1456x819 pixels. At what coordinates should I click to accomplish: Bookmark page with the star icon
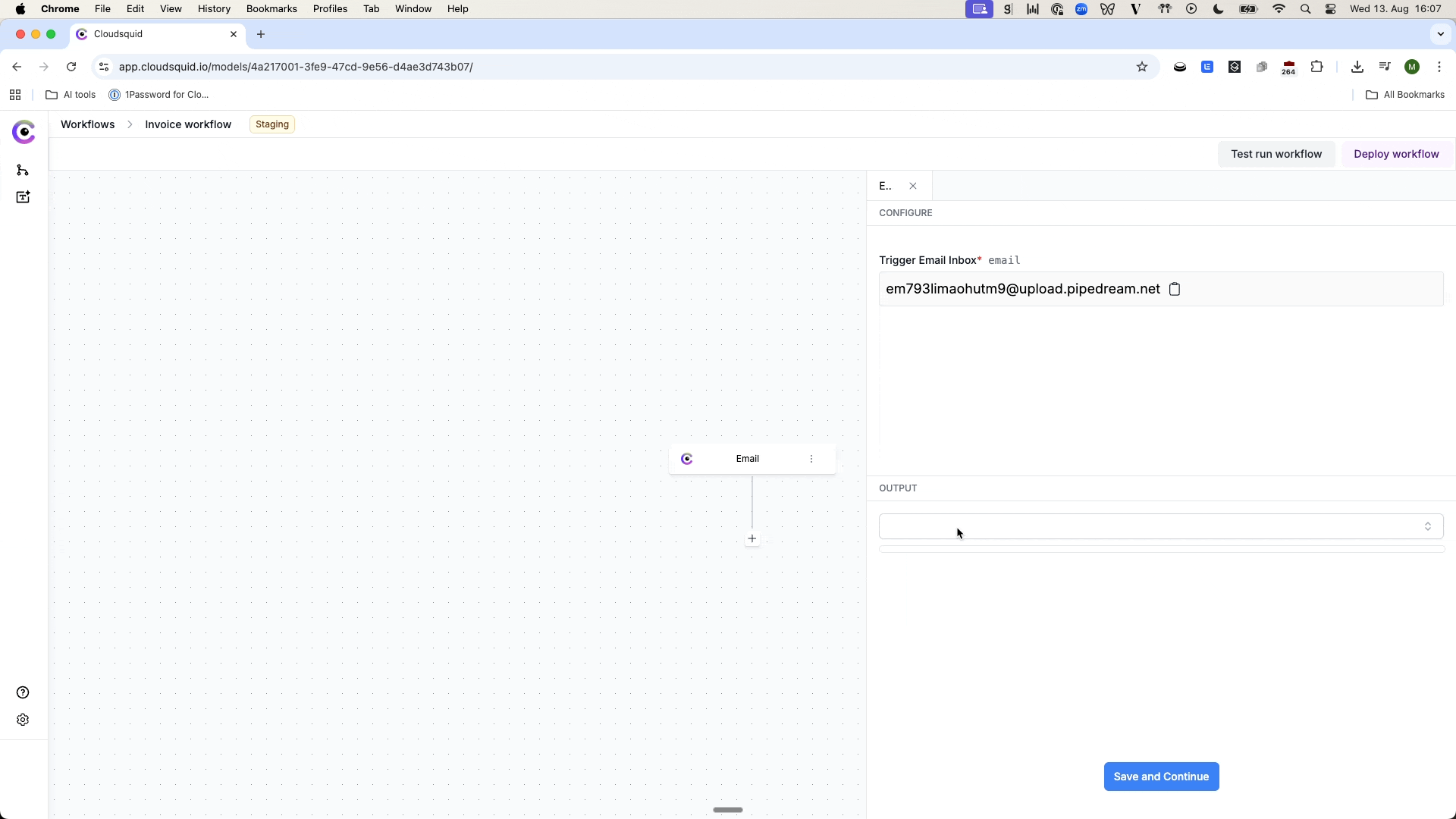tap(1142, 67)
